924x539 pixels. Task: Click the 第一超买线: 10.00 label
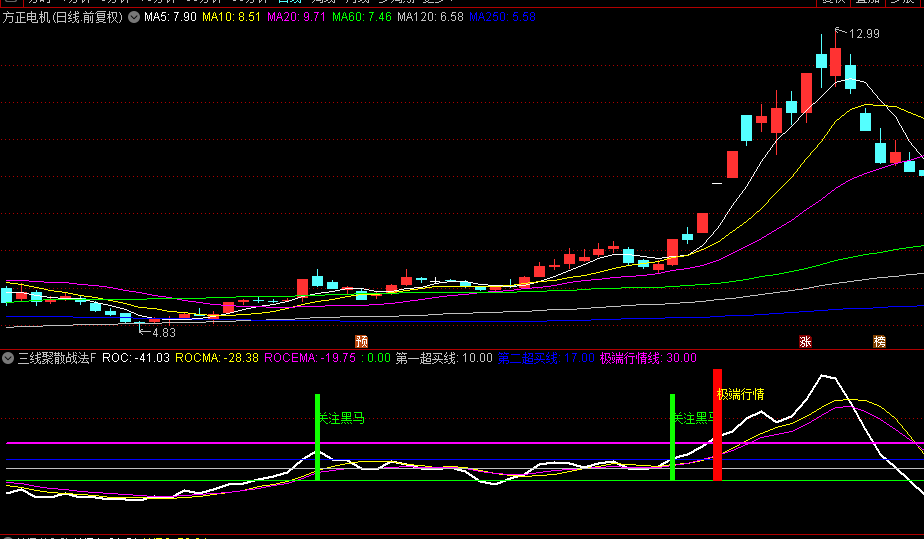(444, 358)
